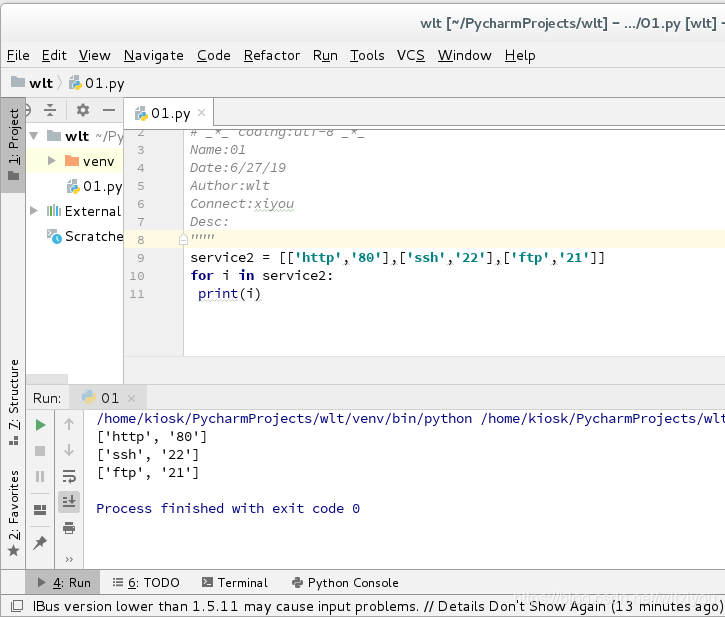Viewport: 725px width, 617px height.
Task: Open the Tools menu
Action: (x=367, y=56)
